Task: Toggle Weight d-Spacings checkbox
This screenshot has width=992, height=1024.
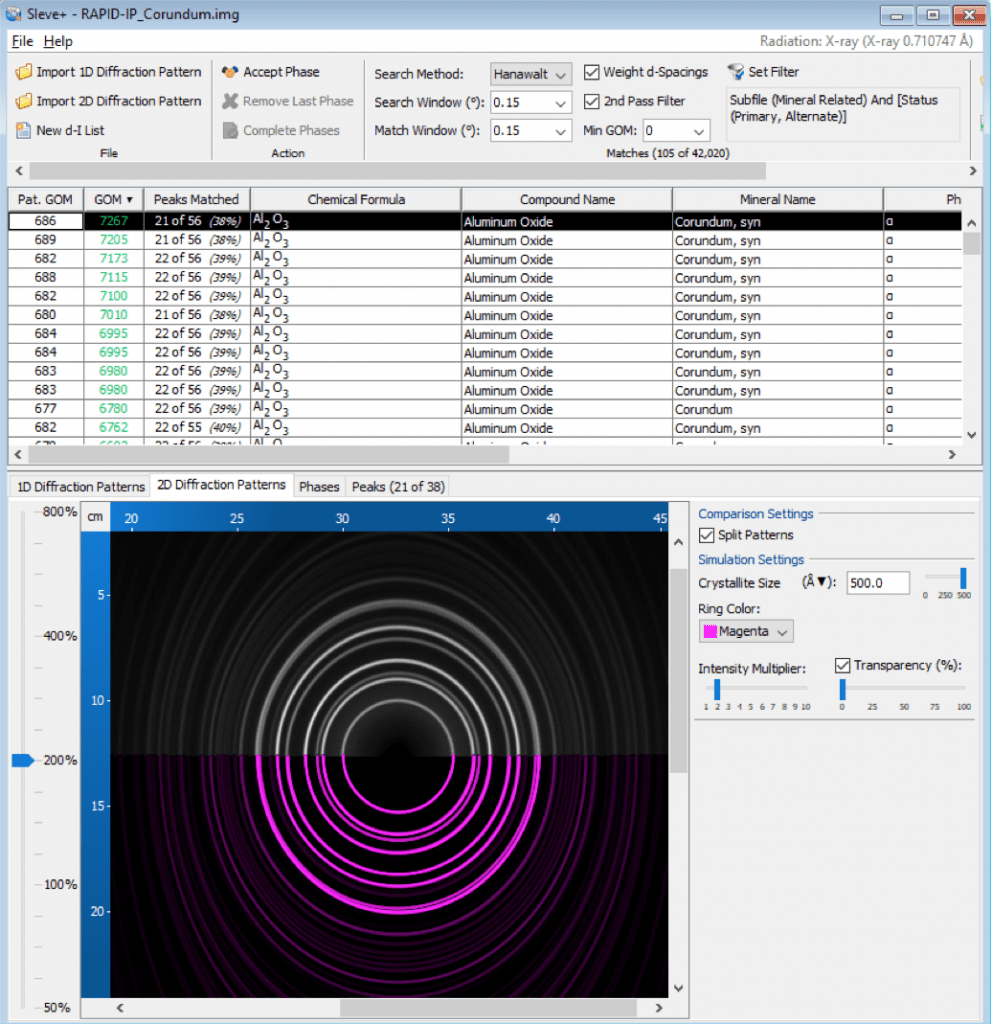Action: coord(592,72)
